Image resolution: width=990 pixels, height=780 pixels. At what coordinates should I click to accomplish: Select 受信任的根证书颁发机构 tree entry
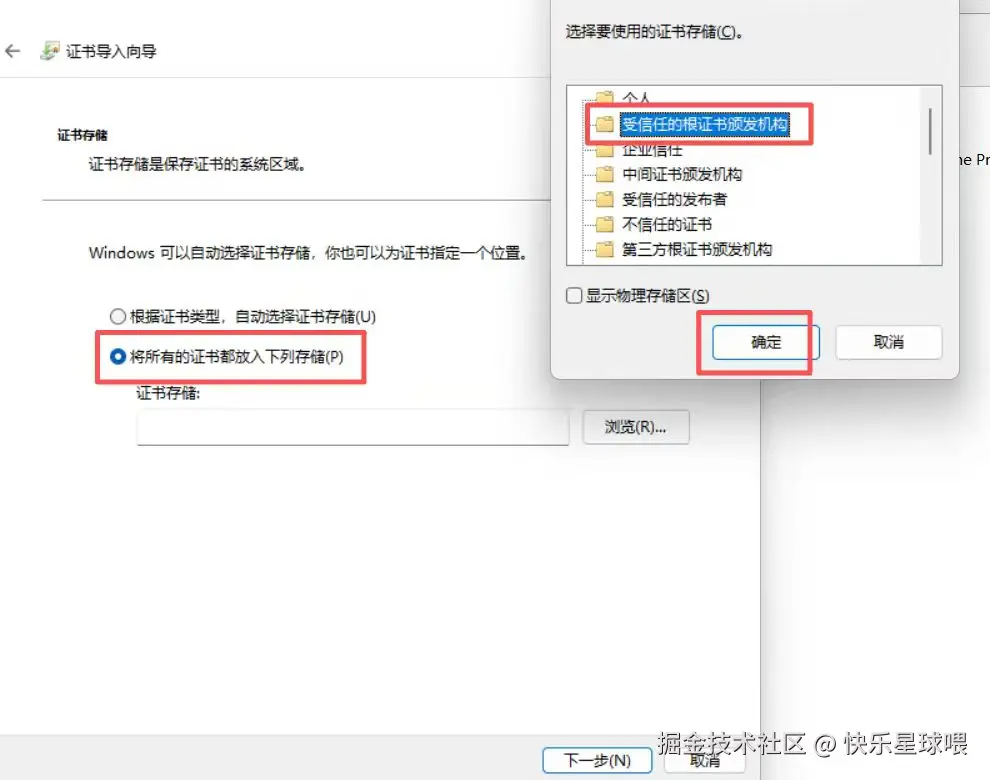click(x=705, y=124)
